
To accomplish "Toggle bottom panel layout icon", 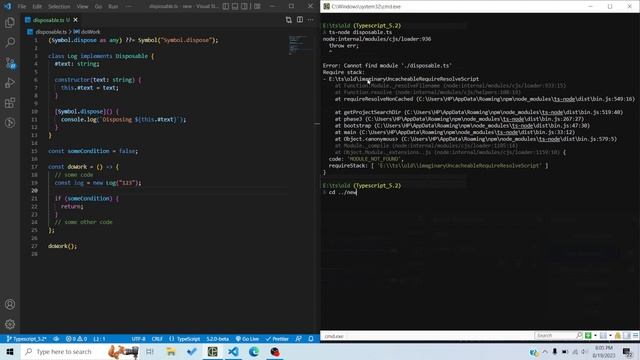I will tap(235, 7).
